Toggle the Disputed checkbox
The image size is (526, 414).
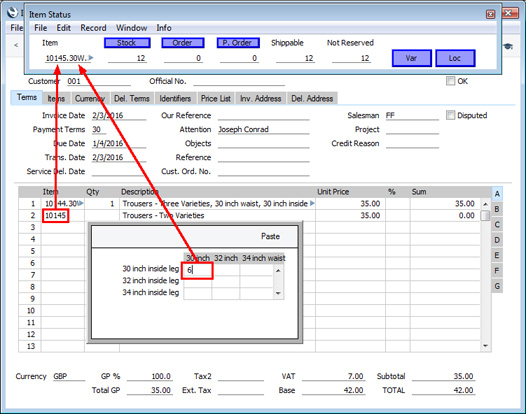tap(451, 115)
